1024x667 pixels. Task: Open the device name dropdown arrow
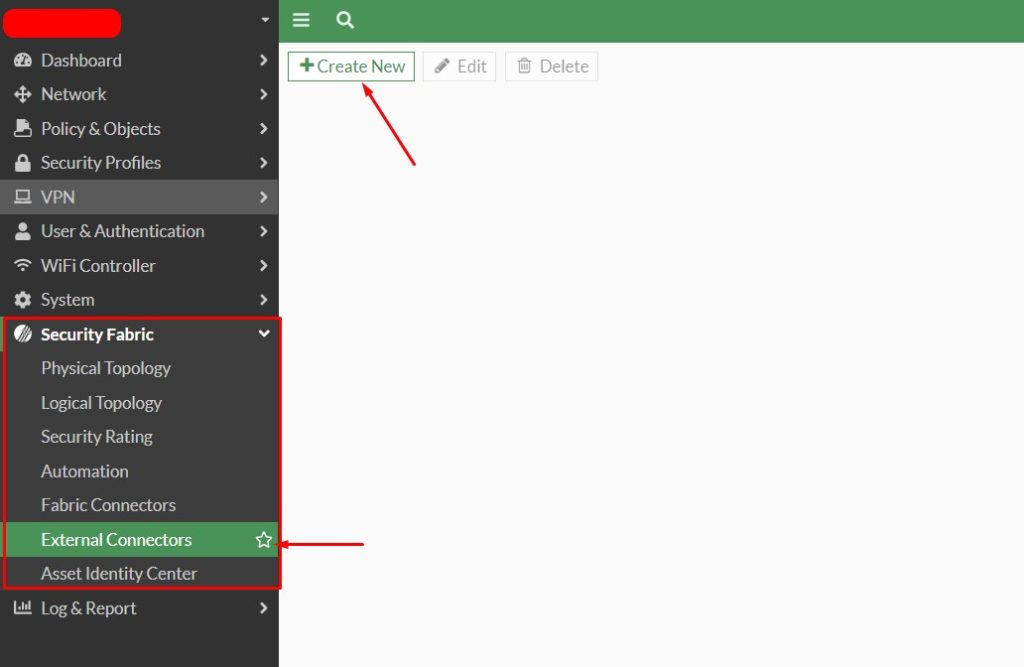point(265,19)
